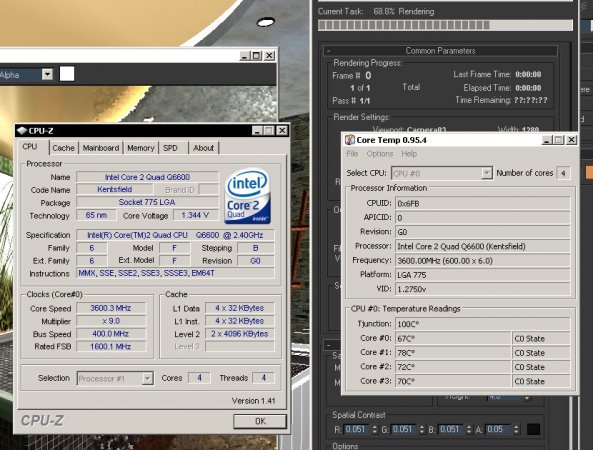
Task: Minimize the Core Temp window
Action: click(x=546, y=140)
